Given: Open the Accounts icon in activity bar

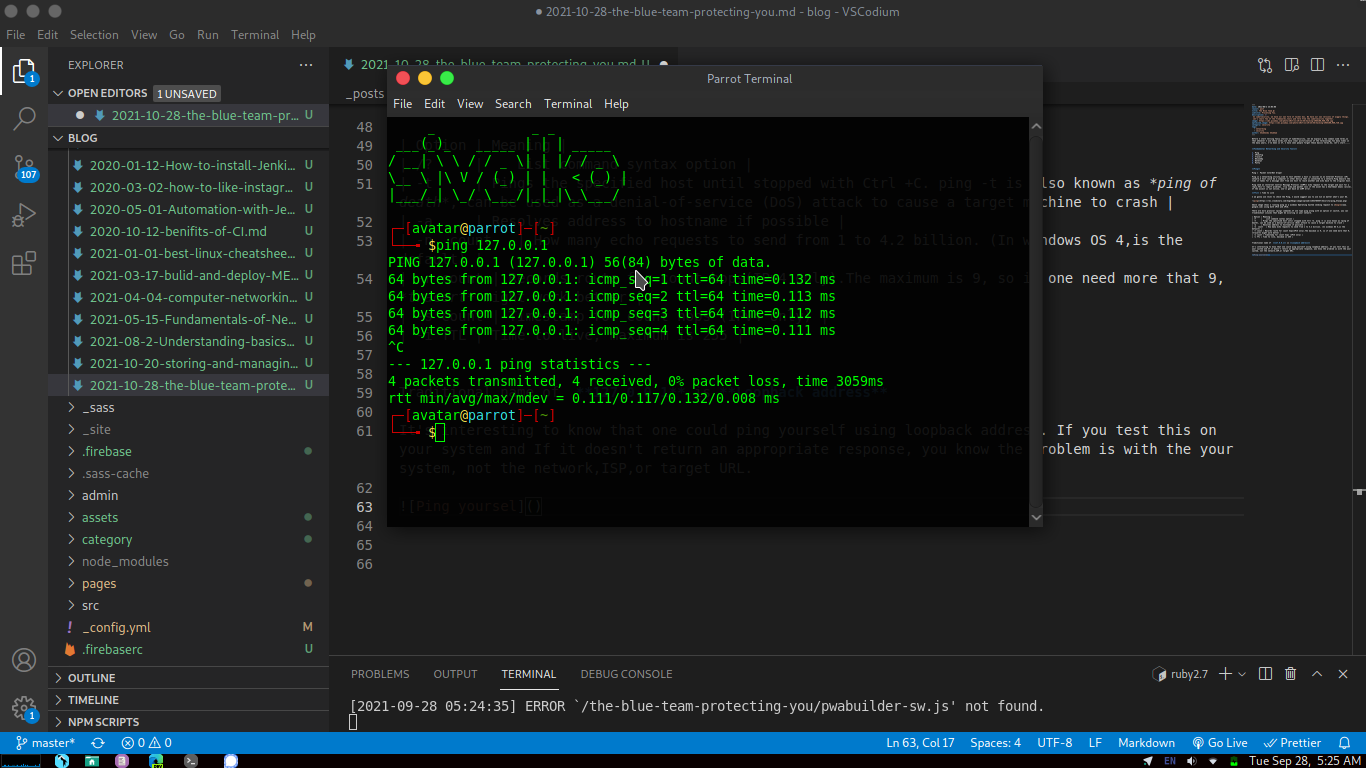Looking at the screenshot, I should (24, 660).
